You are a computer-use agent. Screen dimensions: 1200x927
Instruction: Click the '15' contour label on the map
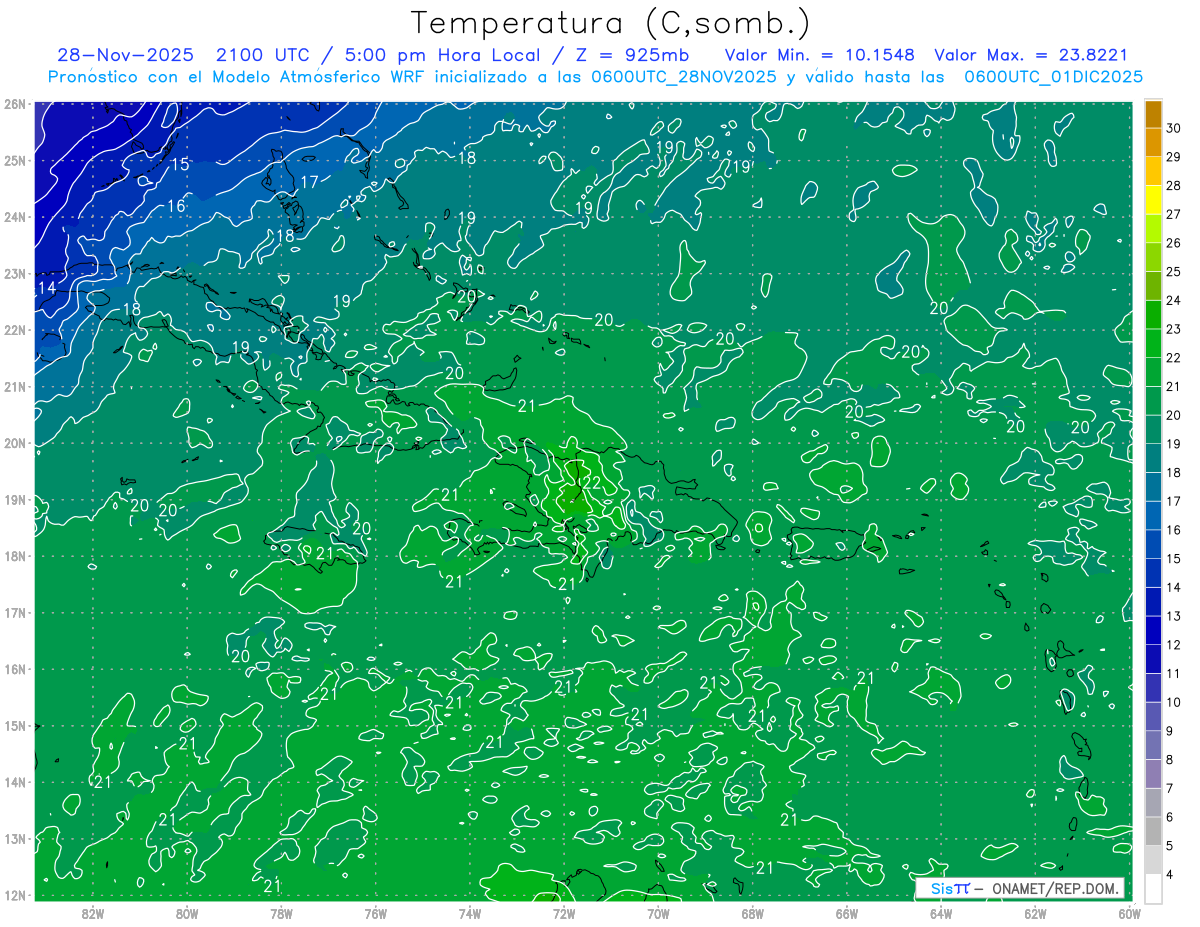(179, 164)
